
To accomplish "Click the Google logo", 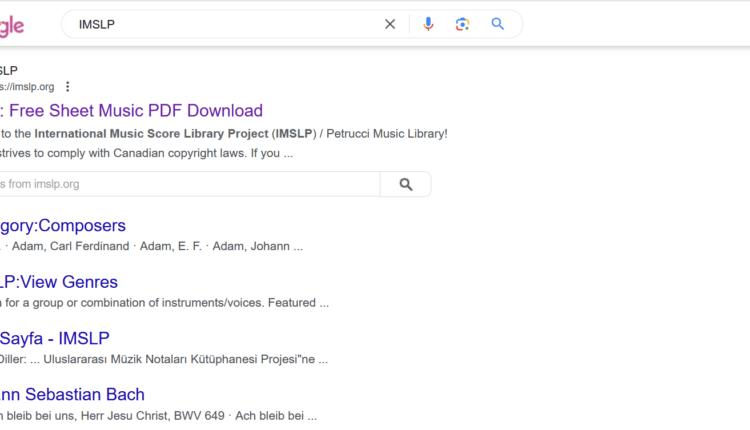I will (11, 26).
